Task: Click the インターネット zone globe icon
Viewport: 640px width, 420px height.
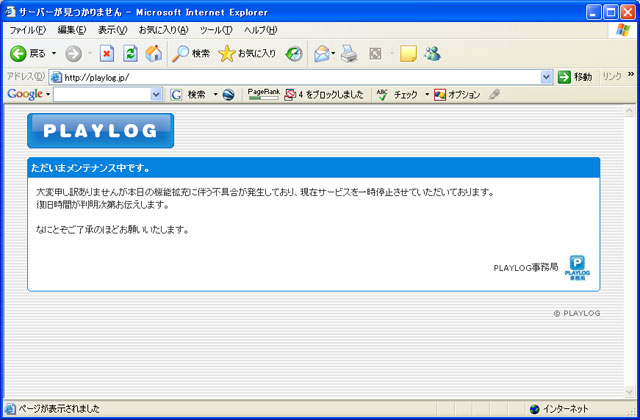Action: [x=534, y=409]
